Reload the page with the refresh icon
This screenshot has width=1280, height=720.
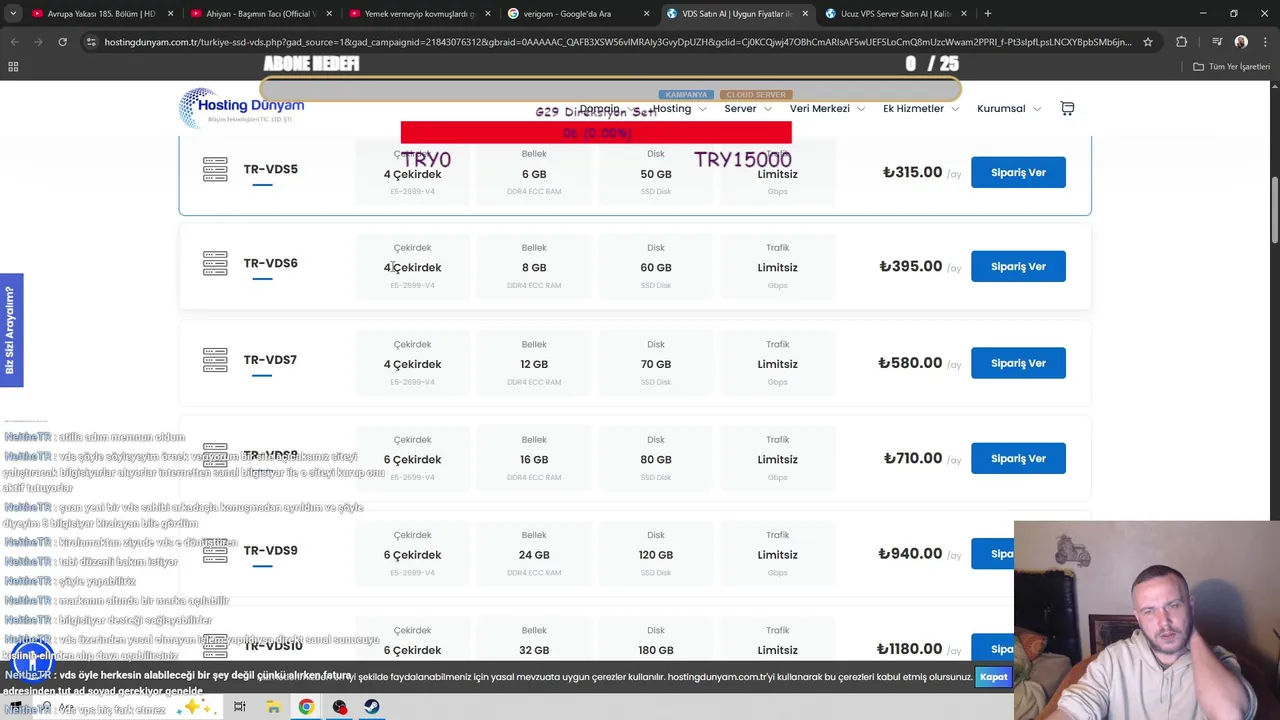coord(62,42)
